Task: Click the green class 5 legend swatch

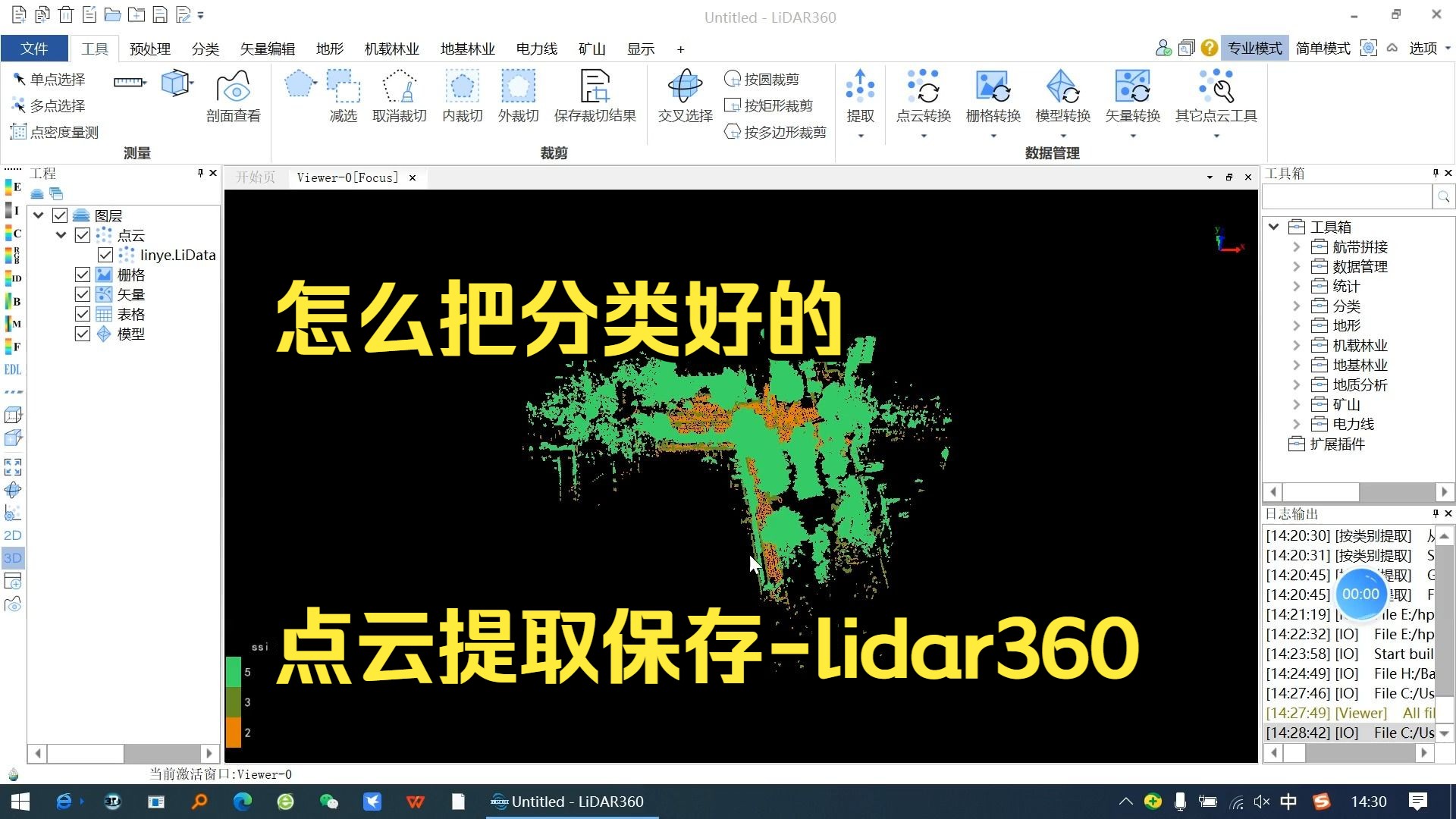Action: click(234, 672)
